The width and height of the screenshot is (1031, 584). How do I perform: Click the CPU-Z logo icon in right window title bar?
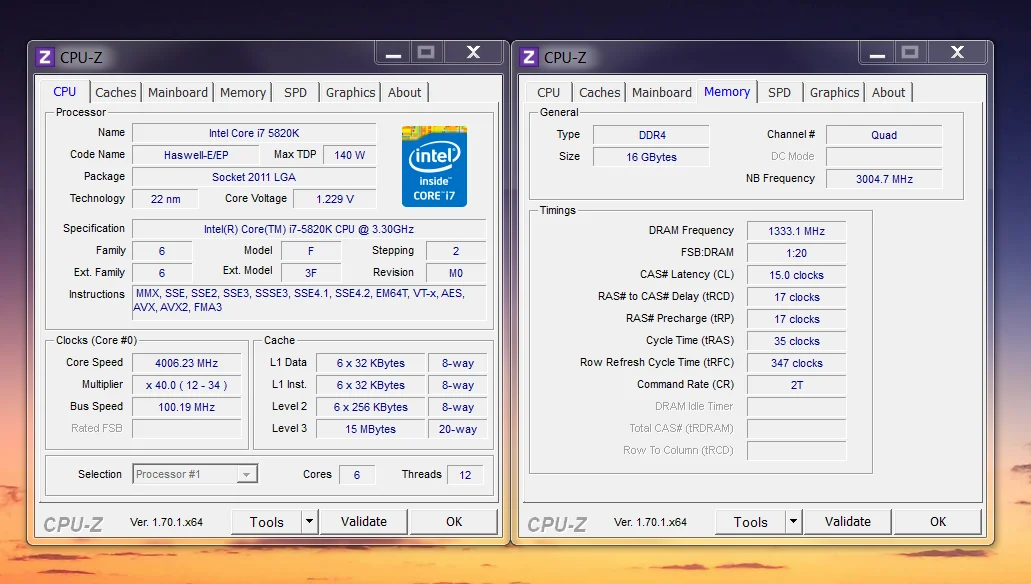529,57
